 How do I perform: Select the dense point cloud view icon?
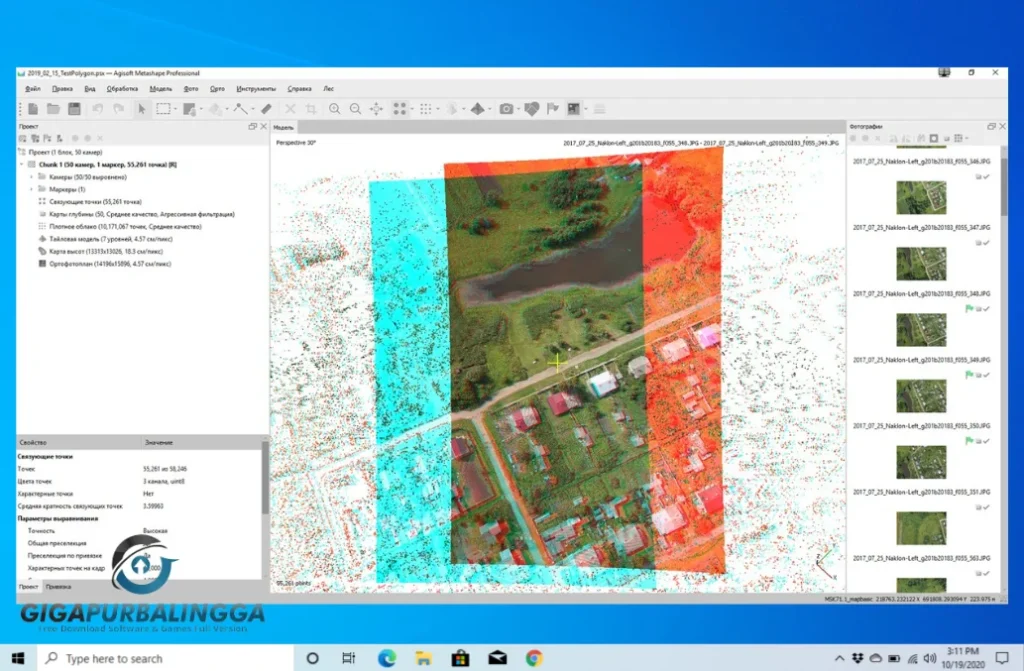tap(424, 108)
